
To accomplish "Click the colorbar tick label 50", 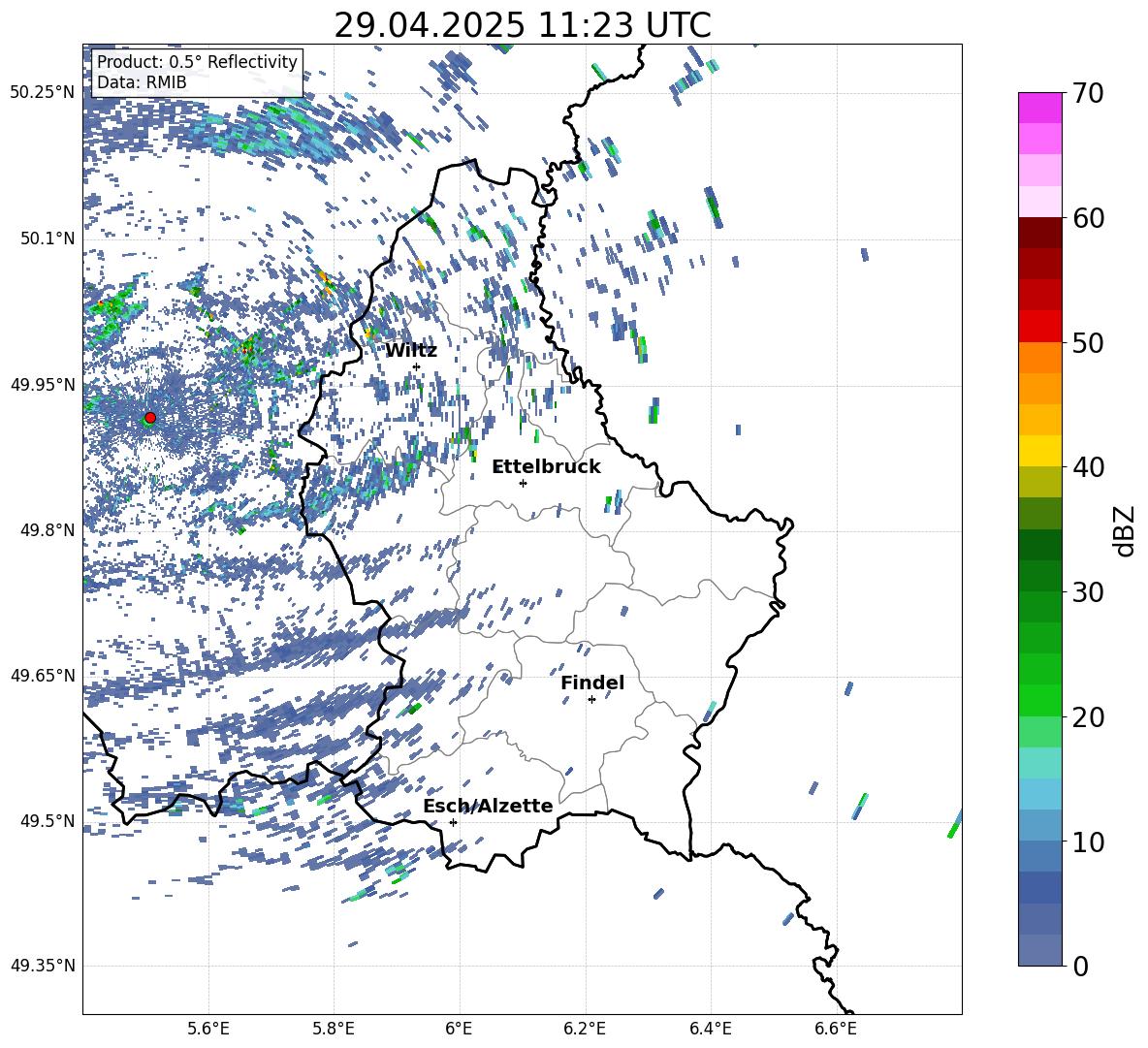I will click(x=1088, y=342).
